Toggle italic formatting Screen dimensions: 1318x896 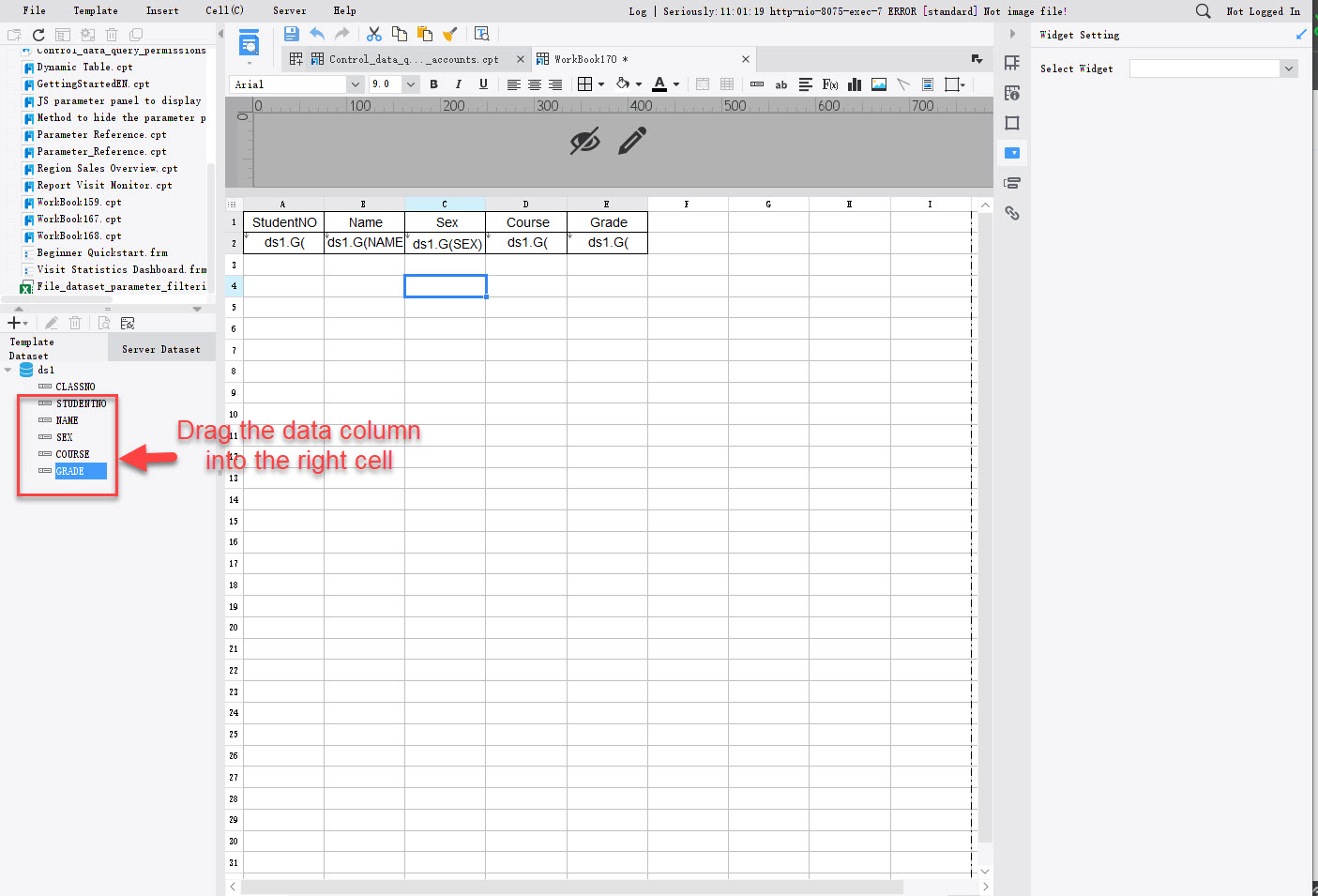(x=458, y=84)
